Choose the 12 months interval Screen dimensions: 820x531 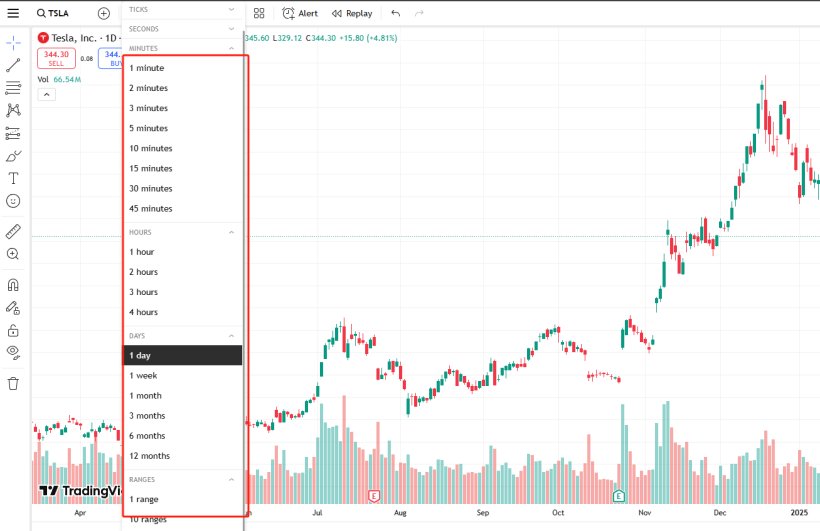tap(182, 456)
